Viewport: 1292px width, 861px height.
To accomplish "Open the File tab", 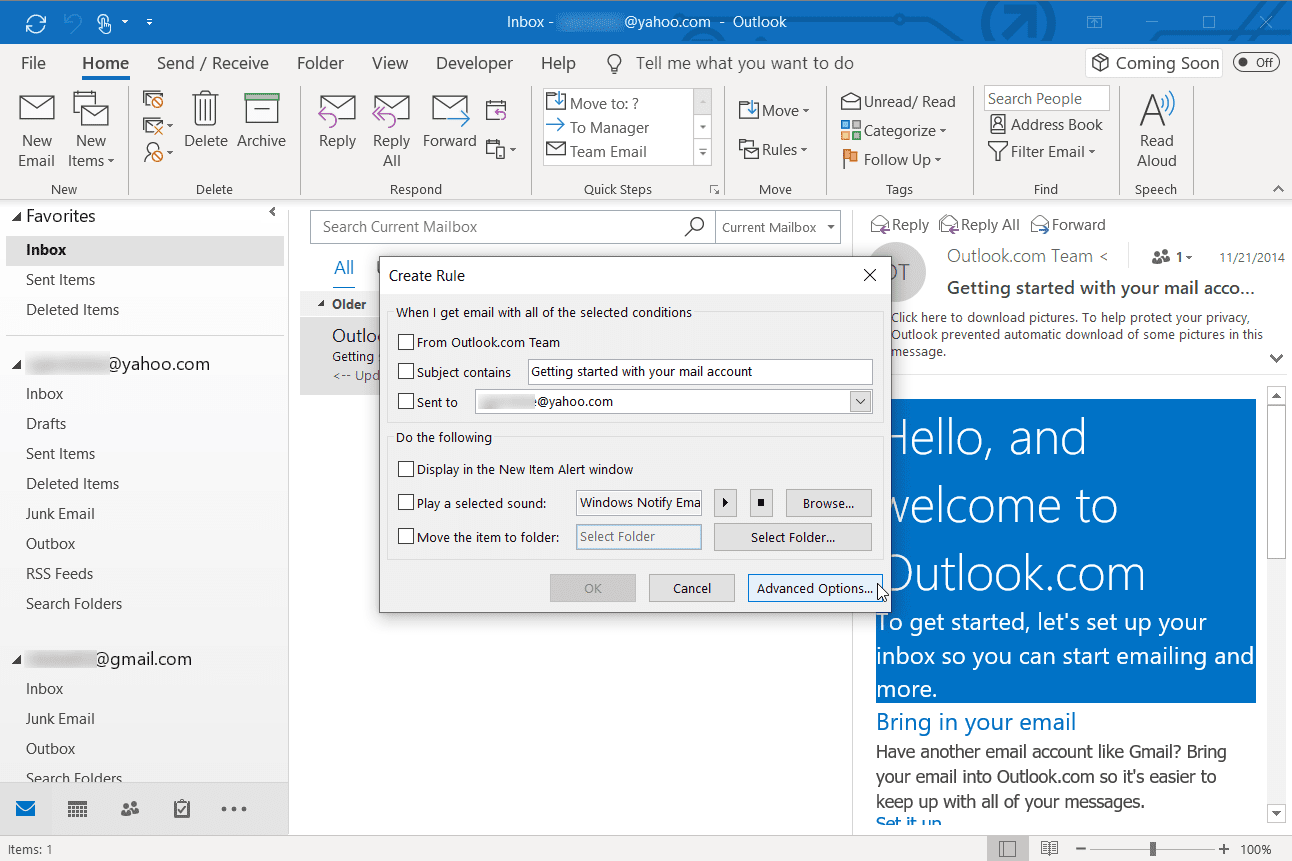I will pos(33,63).
